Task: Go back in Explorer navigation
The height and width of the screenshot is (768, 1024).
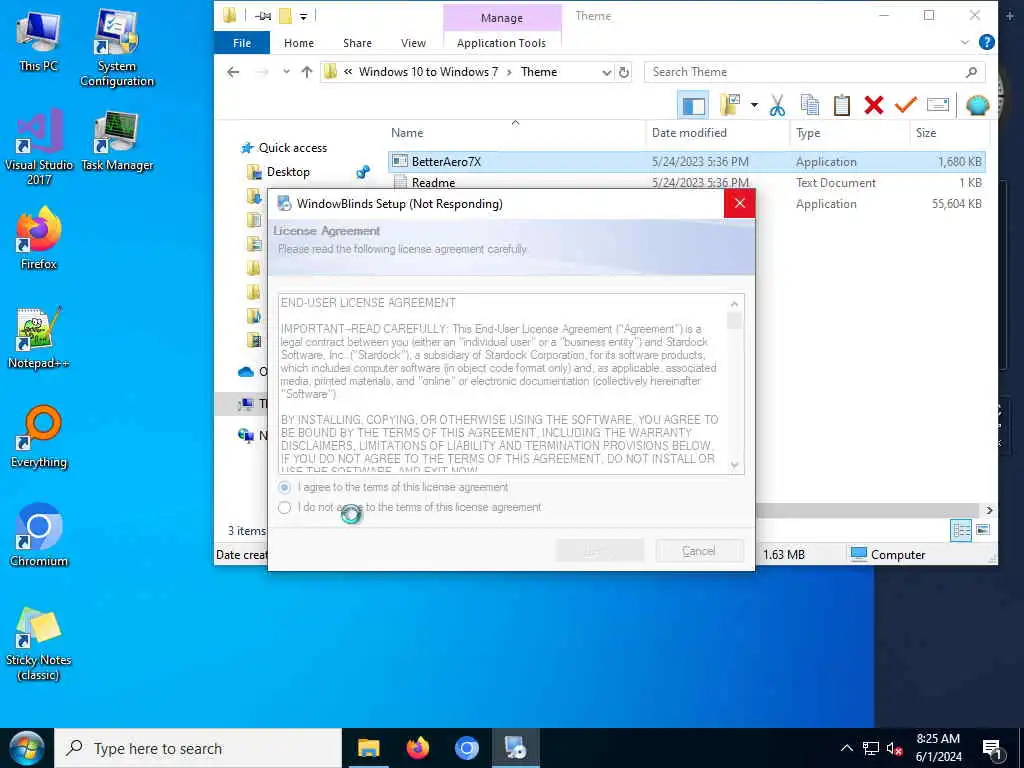Action: 233,72
